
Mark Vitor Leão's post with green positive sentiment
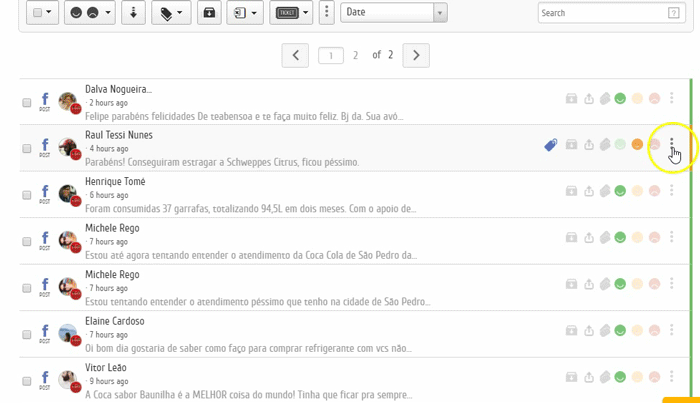click(620, 378)
